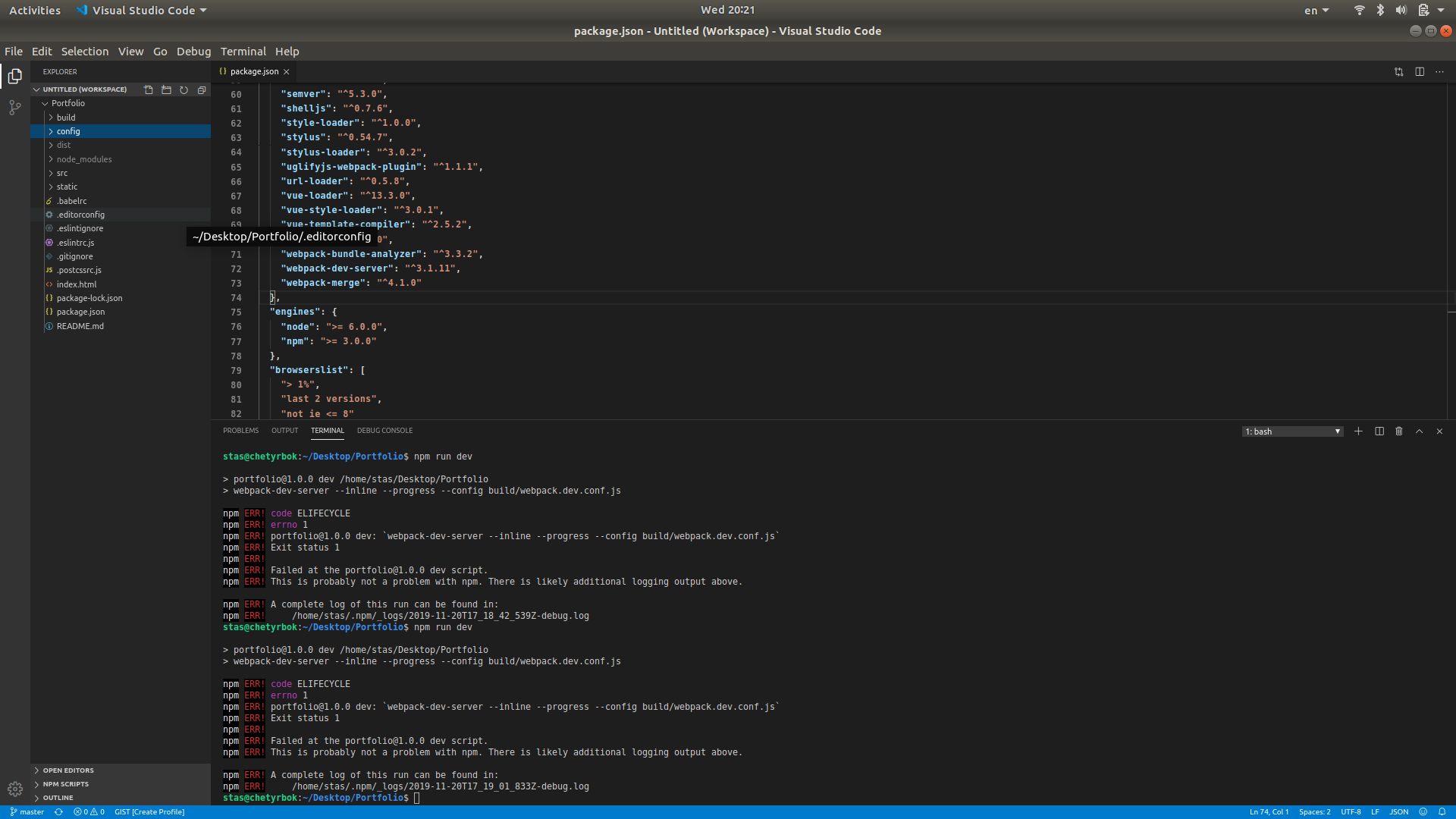
Task: Refresh the Explorer file tree
Action: coord(184,89)
